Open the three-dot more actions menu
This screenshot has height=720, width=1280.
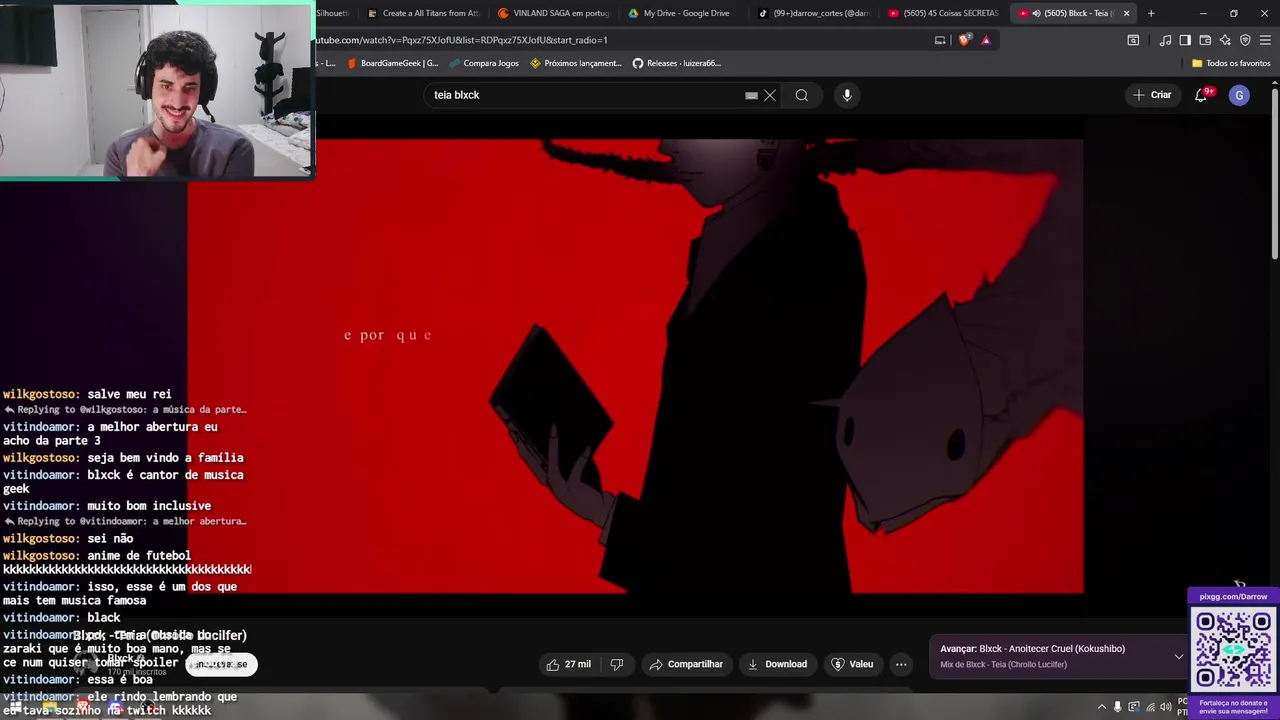point(901,664)
